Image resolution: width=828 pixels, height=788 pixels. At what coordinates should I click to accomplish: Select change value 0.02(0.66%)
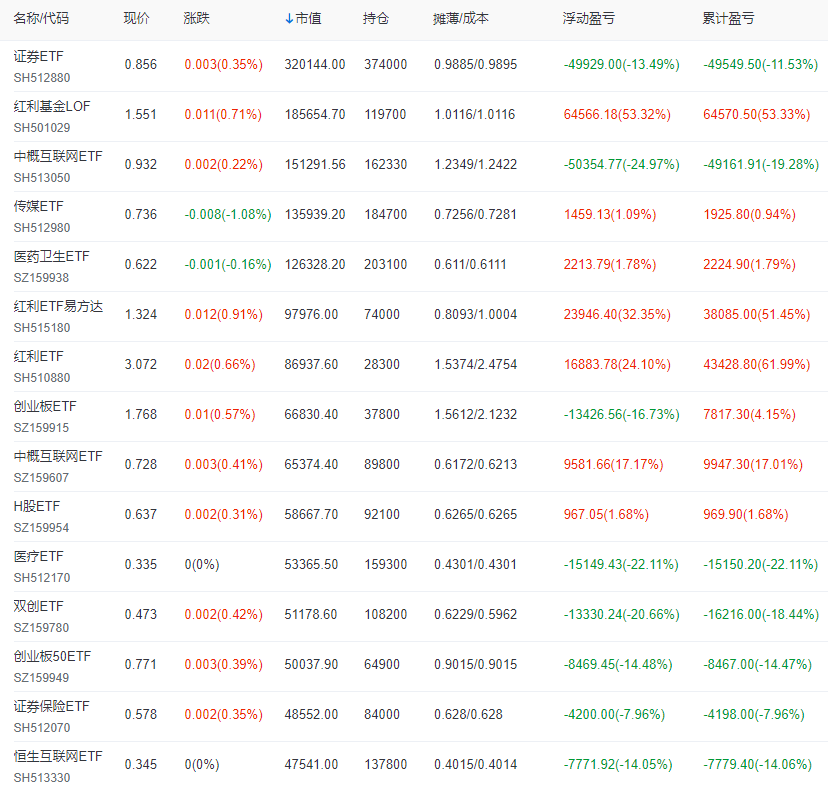220,364
